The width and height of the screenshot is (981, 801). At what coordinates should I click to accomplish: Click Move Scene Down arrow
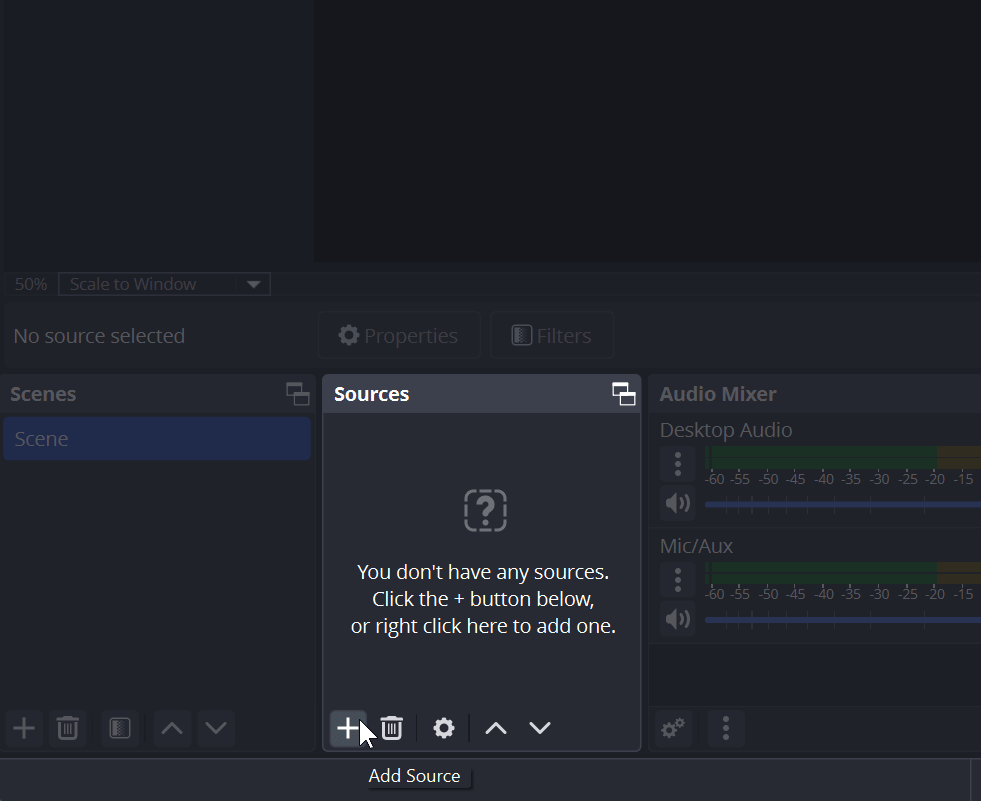click(216, 728)
